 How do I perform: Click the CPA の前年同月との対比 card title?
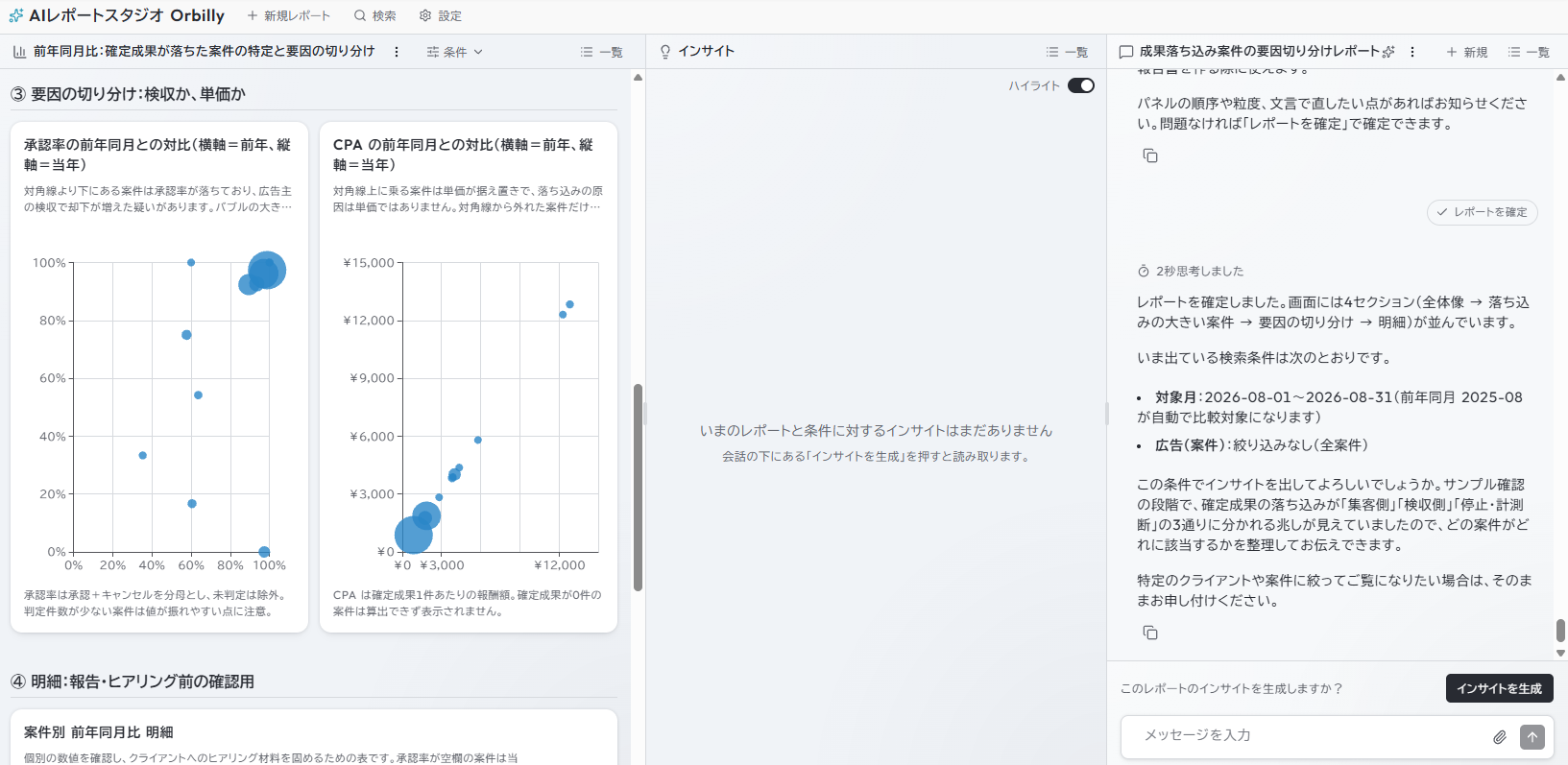pyautogui.click(x=464, y=155)
